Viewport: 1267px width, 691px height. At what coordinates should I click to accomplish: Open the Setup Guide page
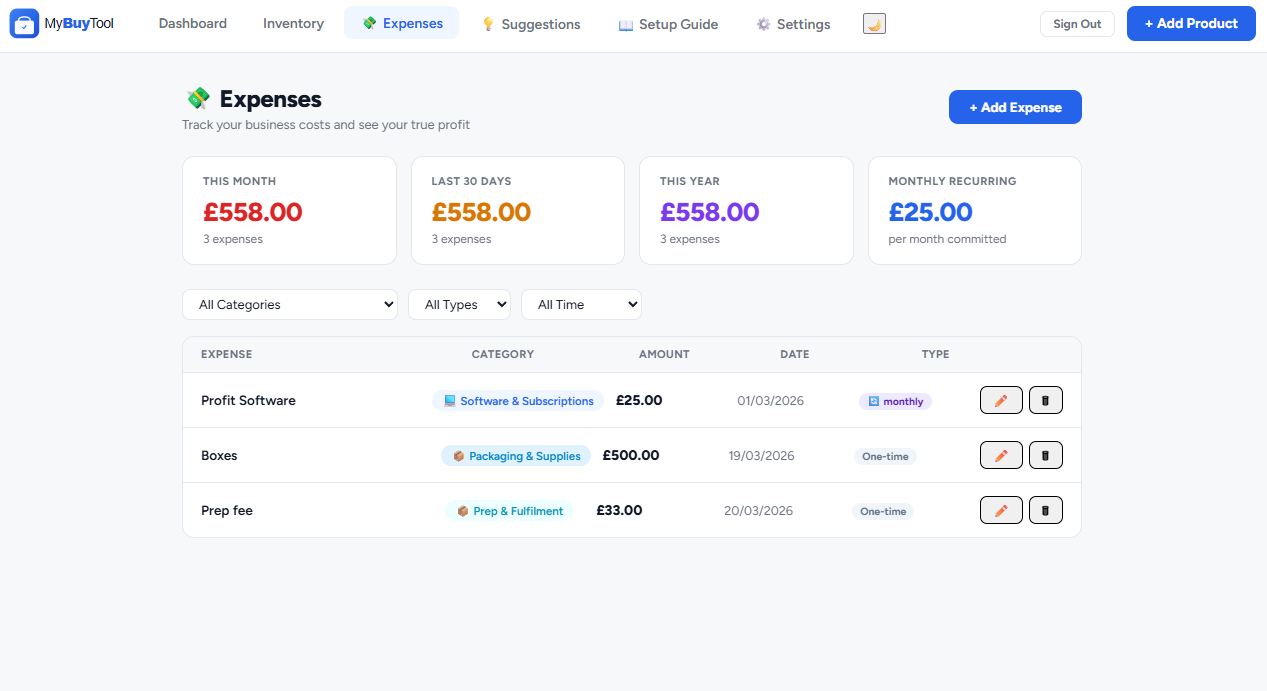pos(668,23)
